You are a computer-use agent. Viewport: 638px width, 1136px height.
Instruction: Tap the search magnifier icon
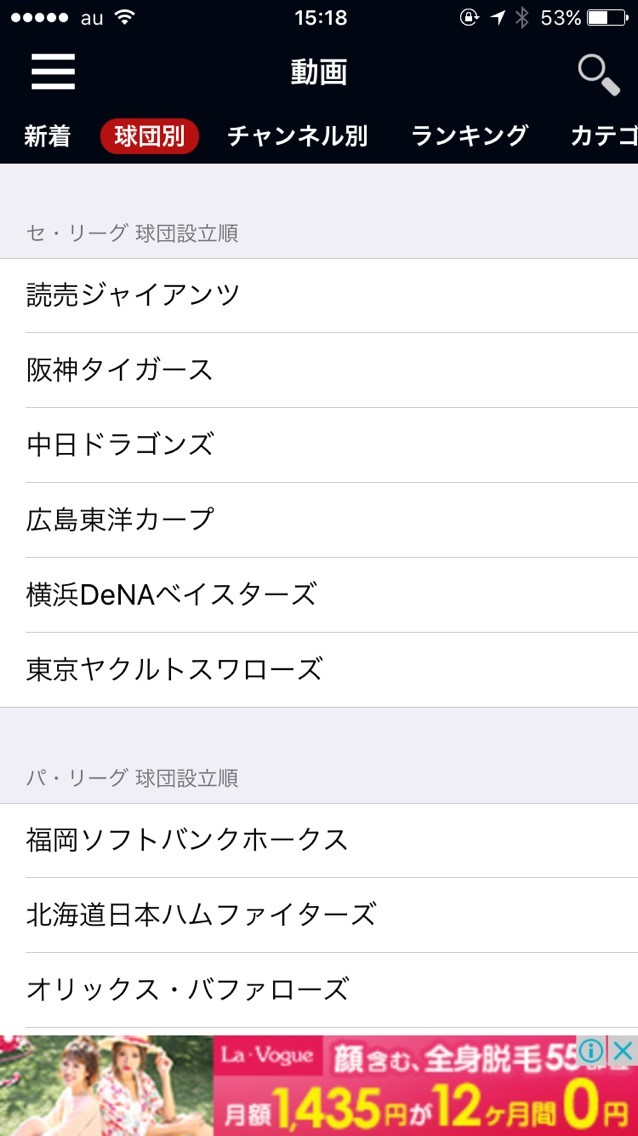click(598, 74)
